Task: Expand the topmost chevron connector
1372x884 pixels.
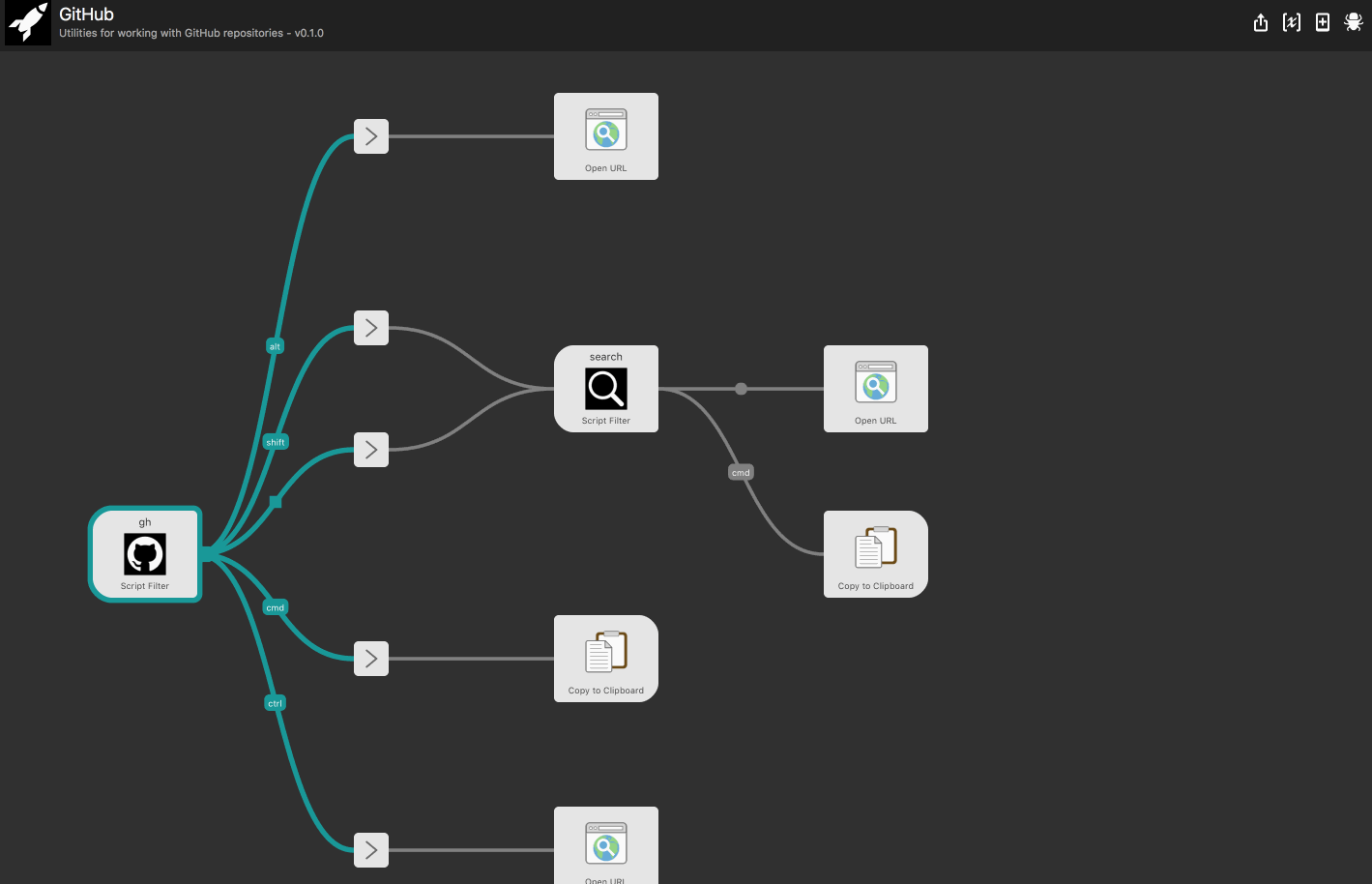Action: [x=370, y=135]
